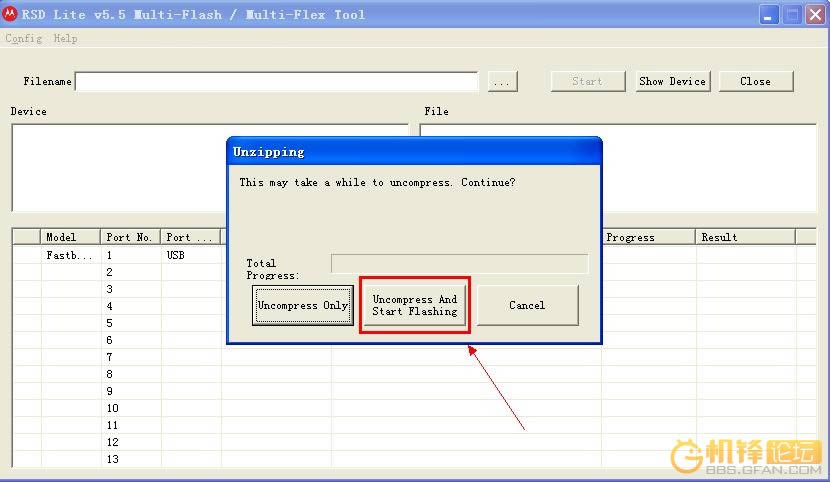Open the Config menu
This screenshot has height=482, width=830.
tap(23, 38)
